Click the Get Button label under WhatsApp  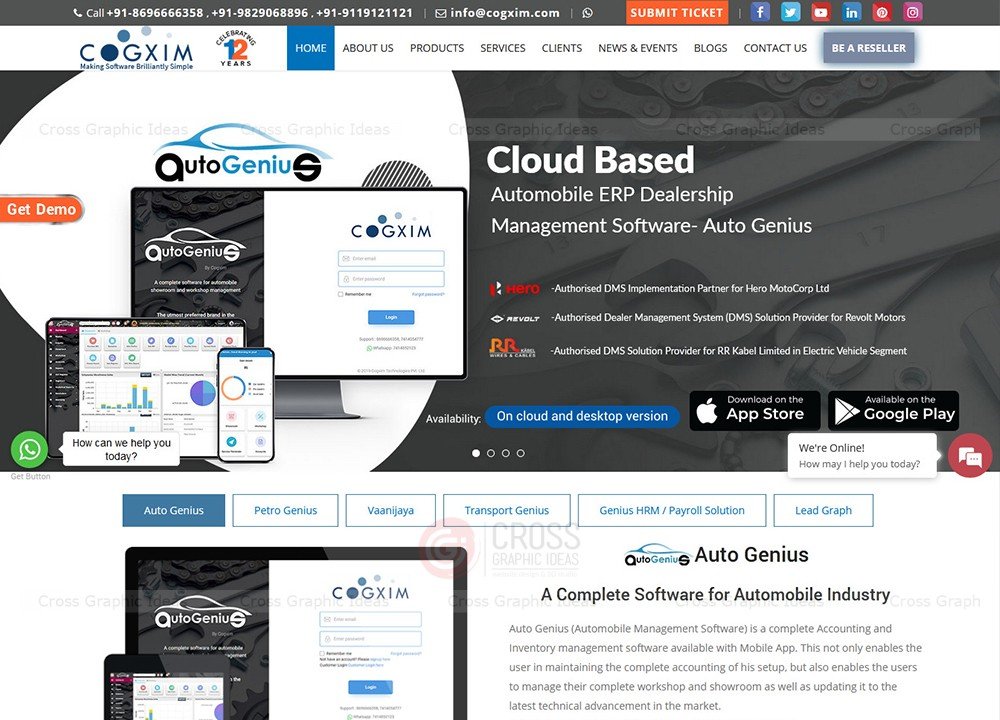click(30, 476)
